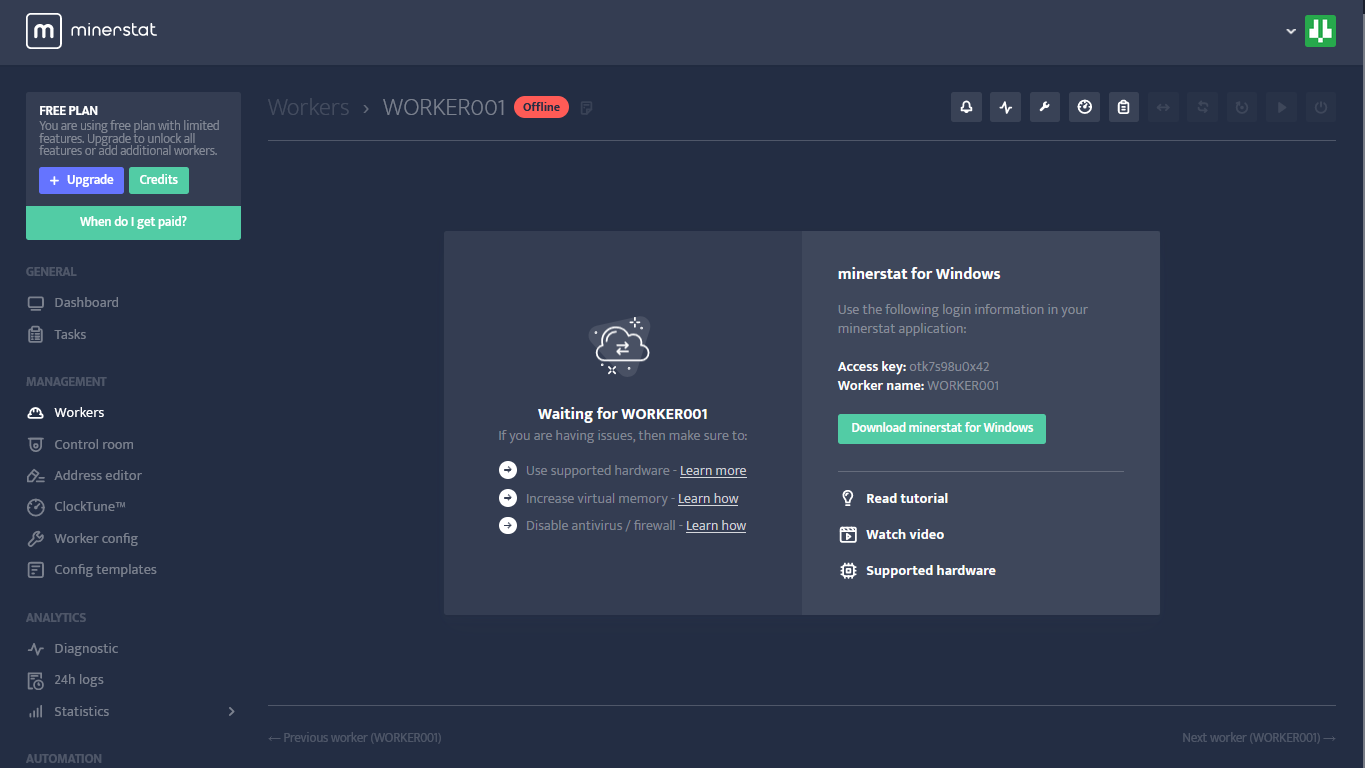Open the bell alerts icon in the toolbar

pyautogui.click(x=966, y=107)
